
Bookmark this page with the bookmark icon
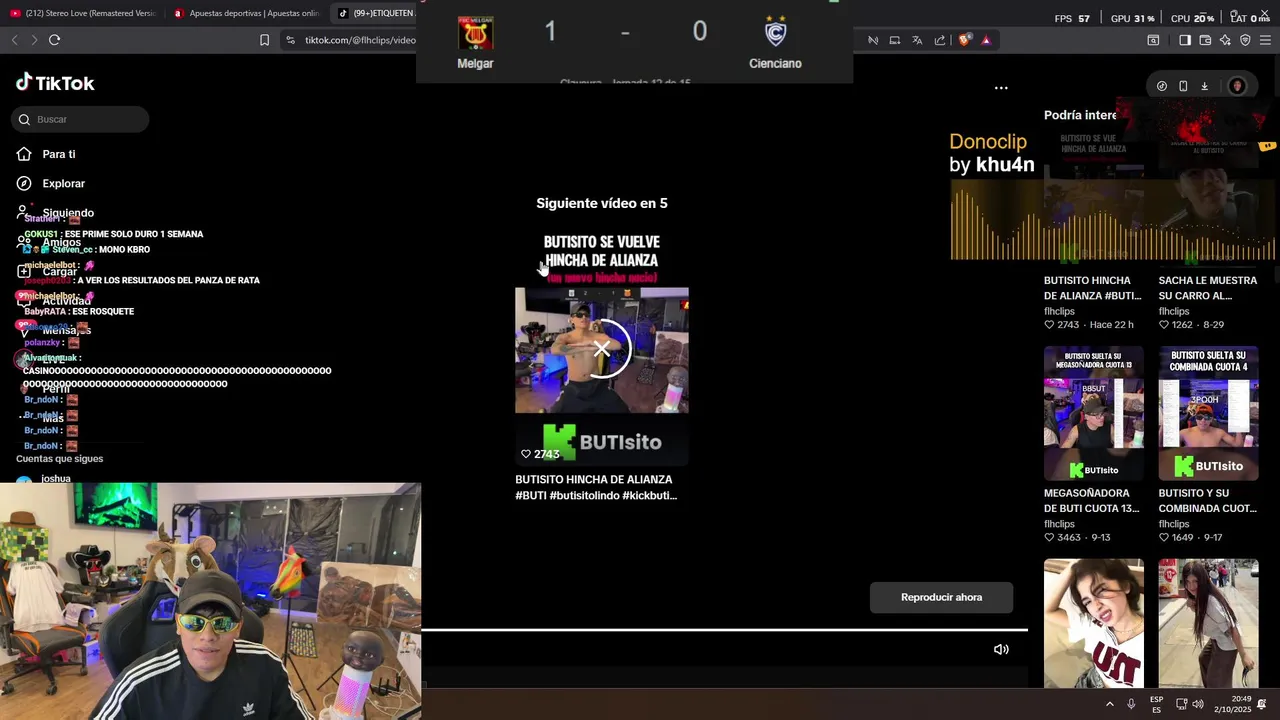pyautogui.click(x=264, y=40)
